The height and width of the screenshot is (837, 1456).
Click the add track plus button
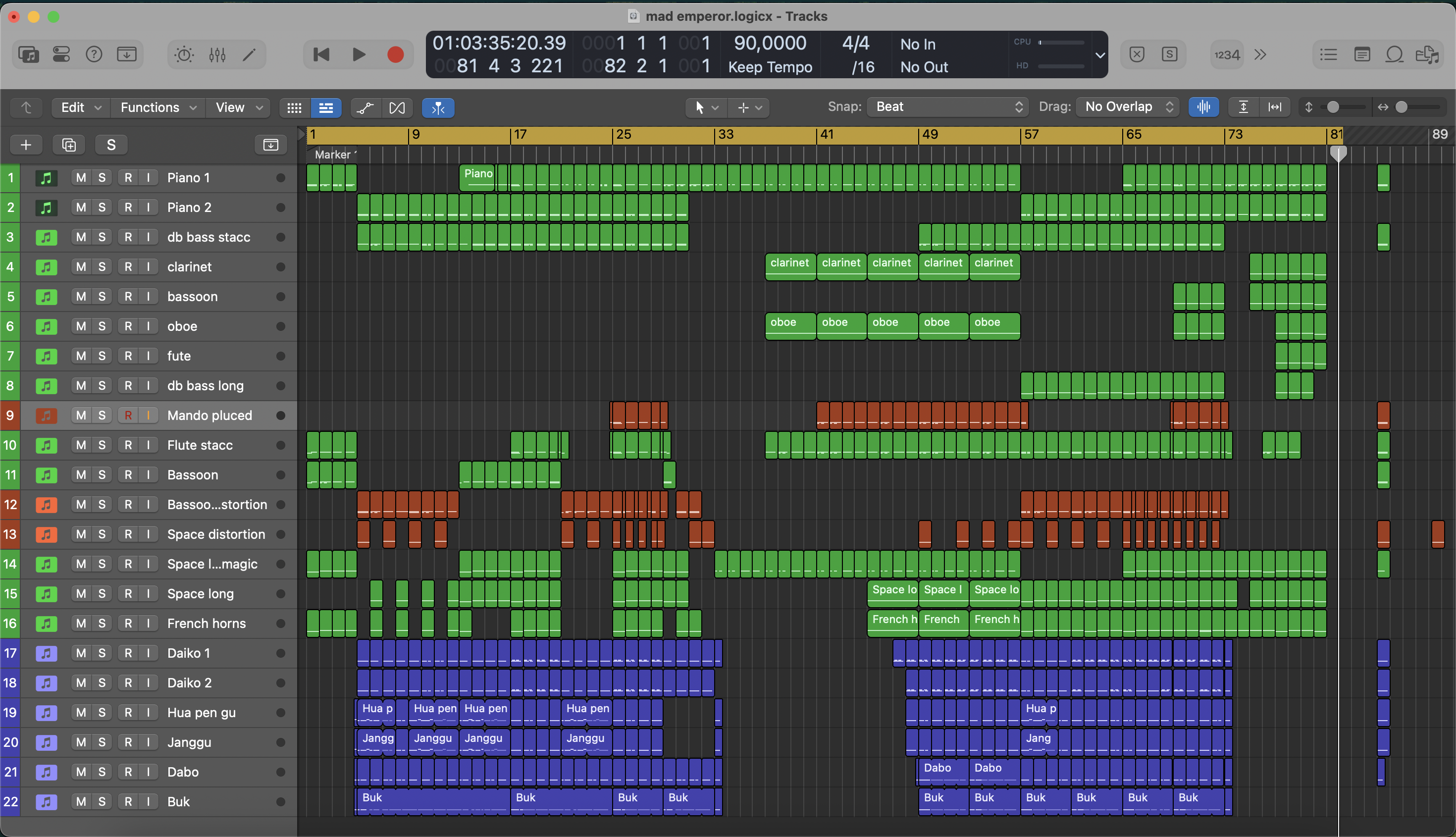click(x=26, y=145)
